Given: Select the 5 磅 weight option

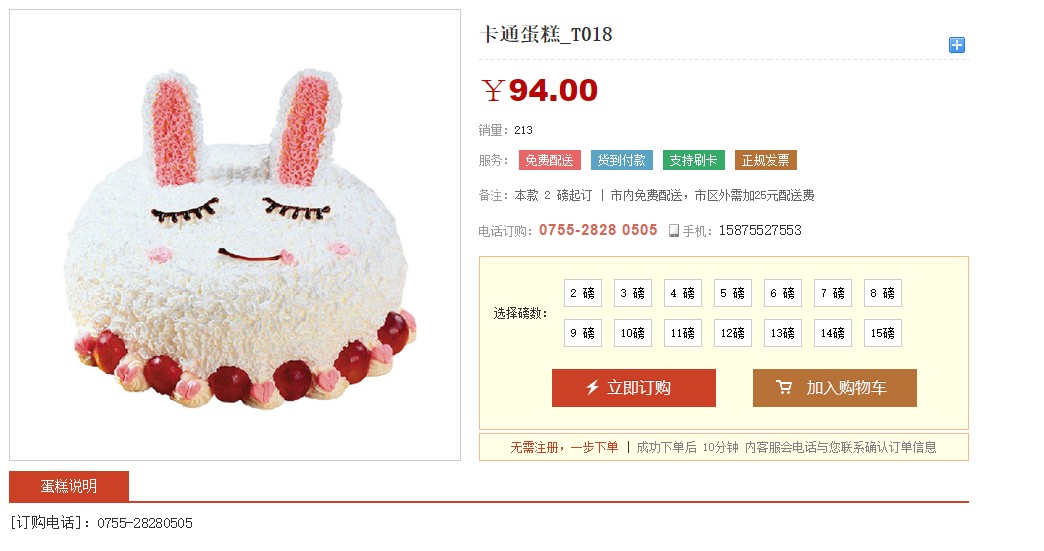Looking at the screenshot, I should [x=732, y=293].
